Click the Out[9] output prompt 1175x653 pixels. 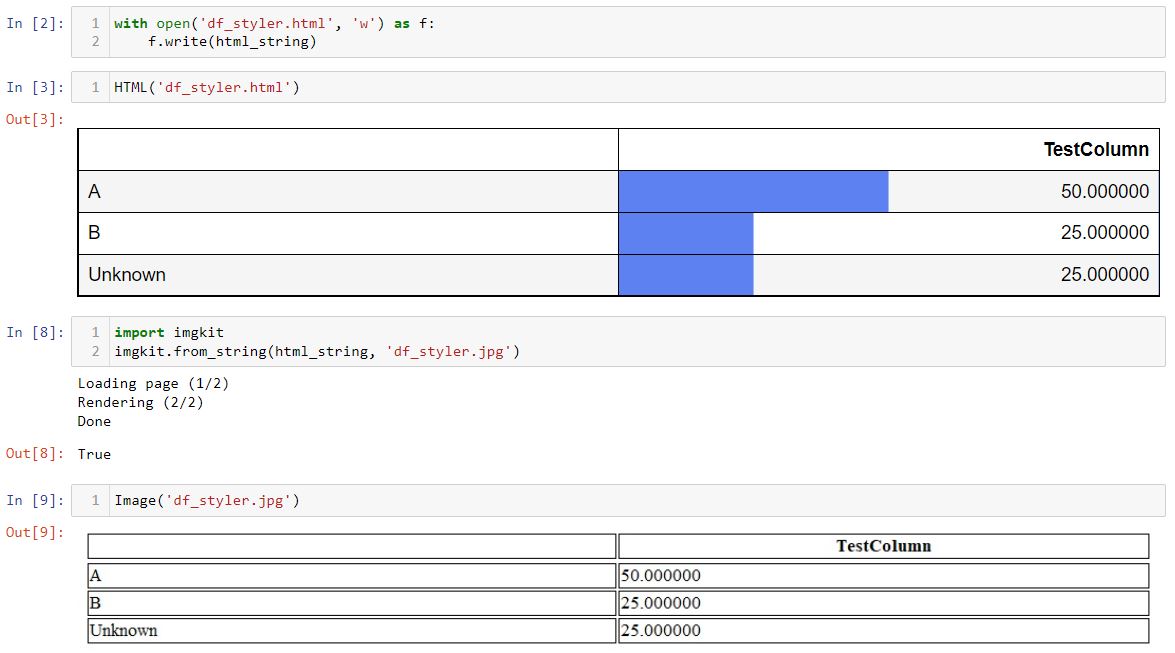[34, 532]
